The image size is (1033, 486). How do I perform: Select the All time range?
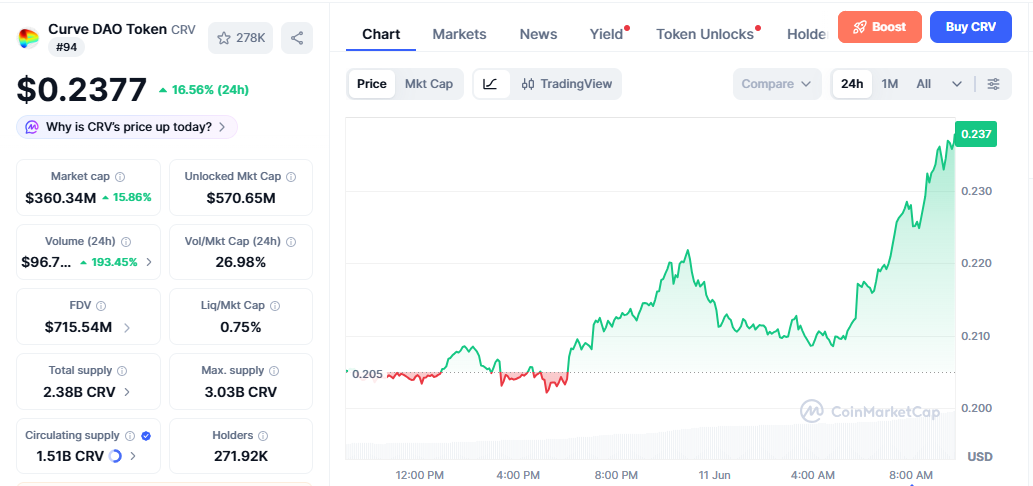pyautogui.click(x=924, y=84)
